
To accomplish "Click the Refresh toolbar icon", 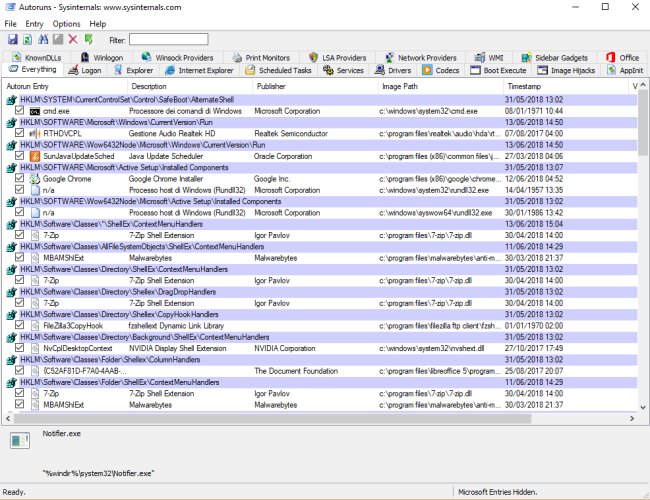I will tap(27, 39).
